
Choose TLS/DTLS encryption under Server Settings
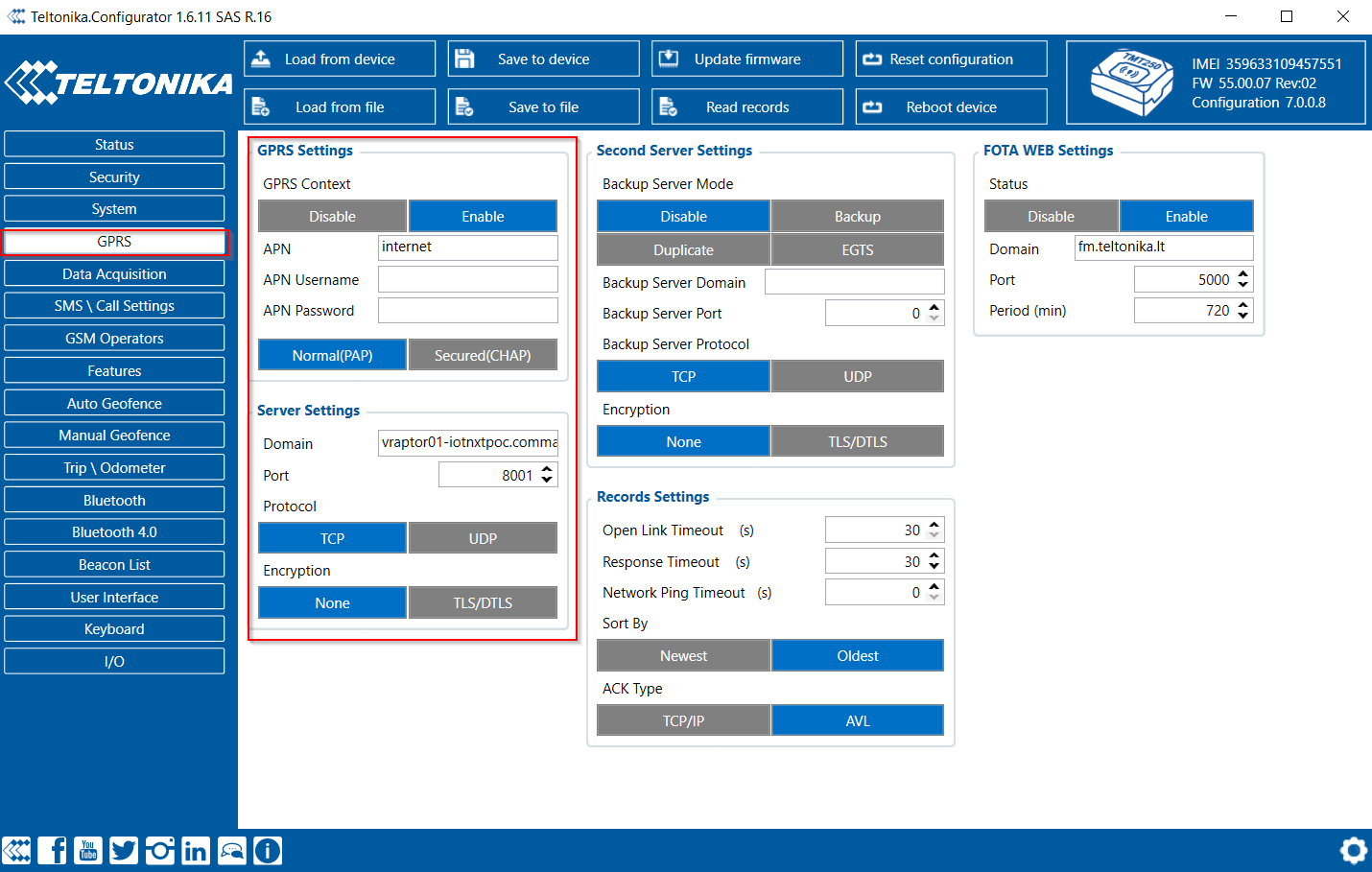[483, 602]
